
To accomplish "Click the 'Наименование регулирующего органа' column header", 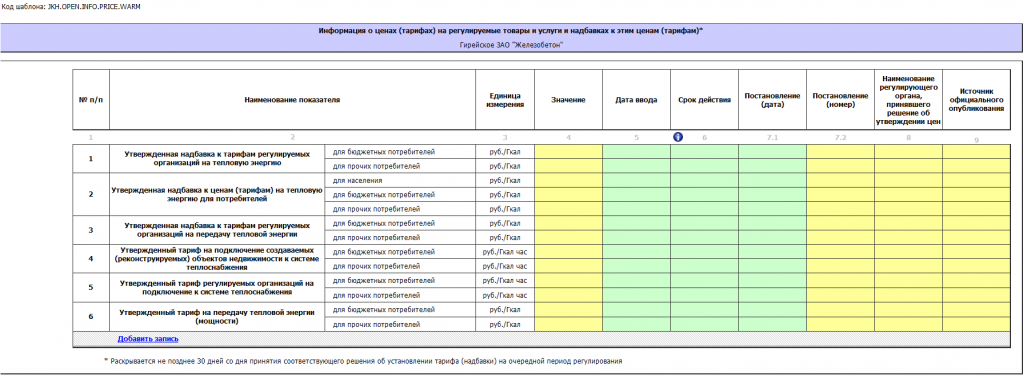I will point(908,100).
